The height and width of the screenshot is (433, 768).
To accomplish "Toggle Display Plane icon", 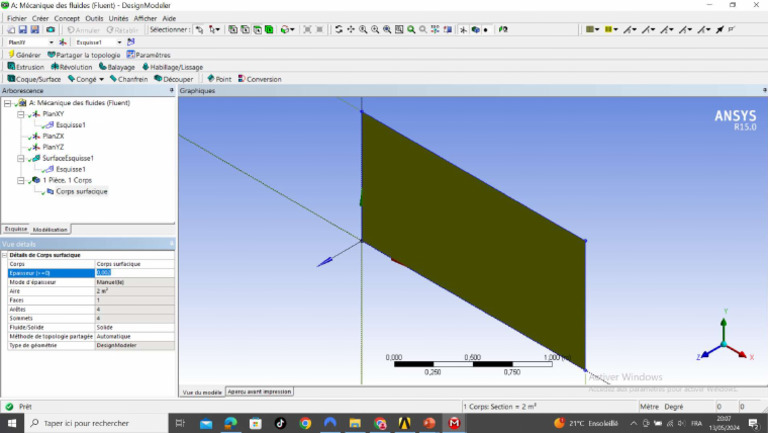I will 463,30.
